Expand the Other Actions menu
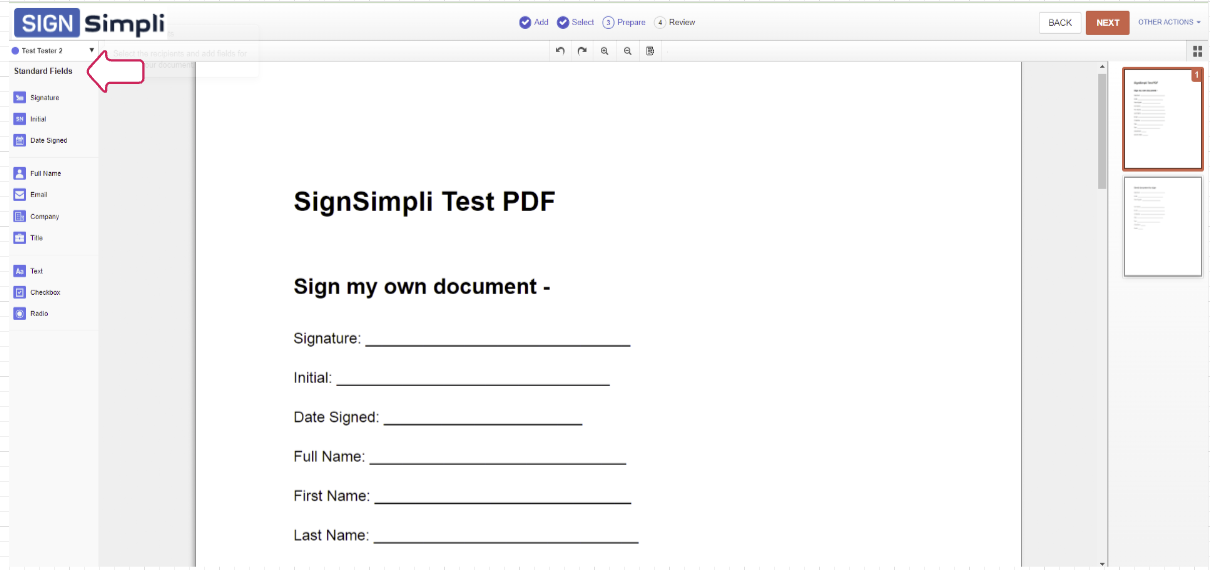 (1169, 22)
